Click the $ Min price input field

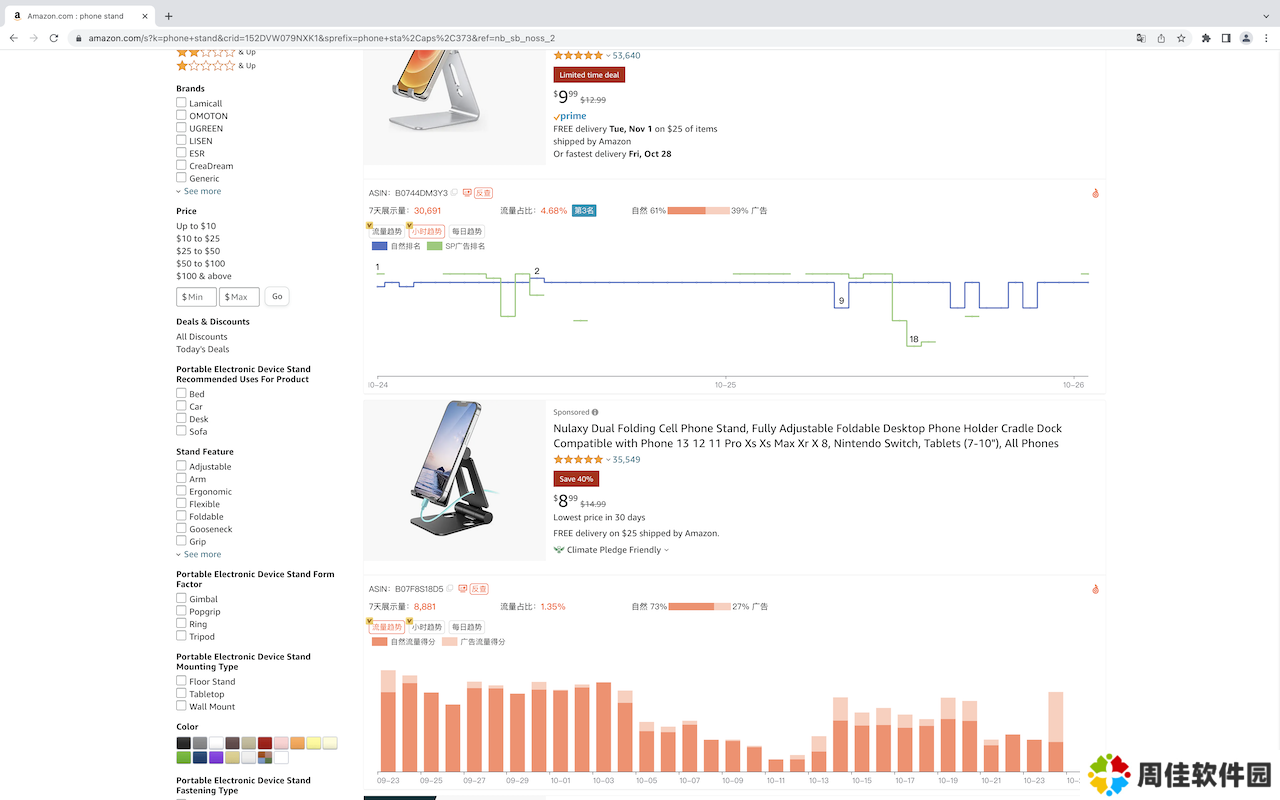[x=196, y=297]
